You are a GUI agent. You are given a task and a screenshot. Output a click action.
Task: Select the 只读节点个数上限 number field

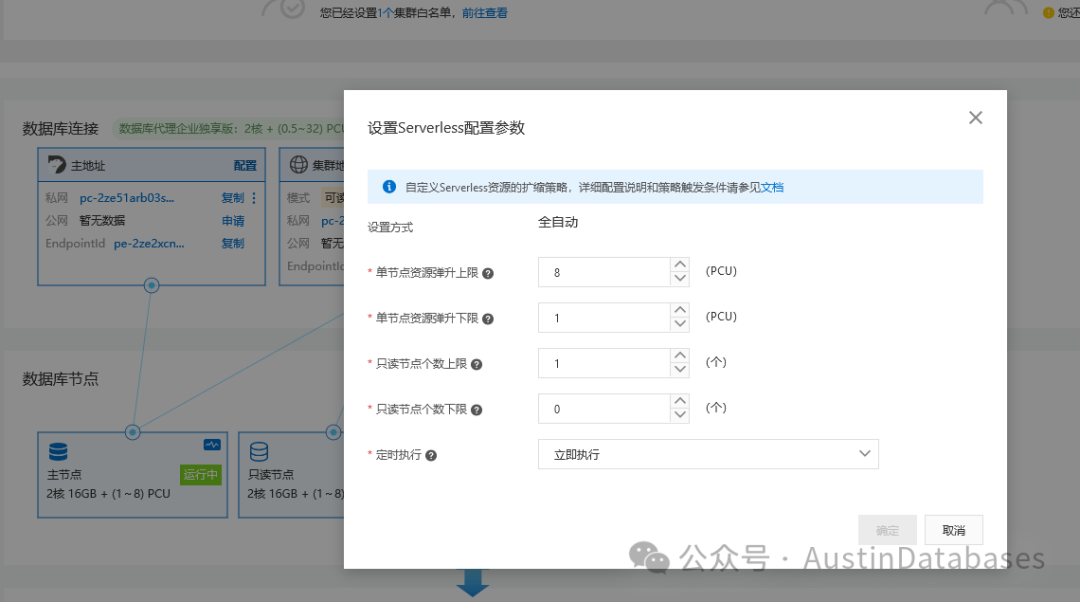pyautogui.click(x=604, y=363)
